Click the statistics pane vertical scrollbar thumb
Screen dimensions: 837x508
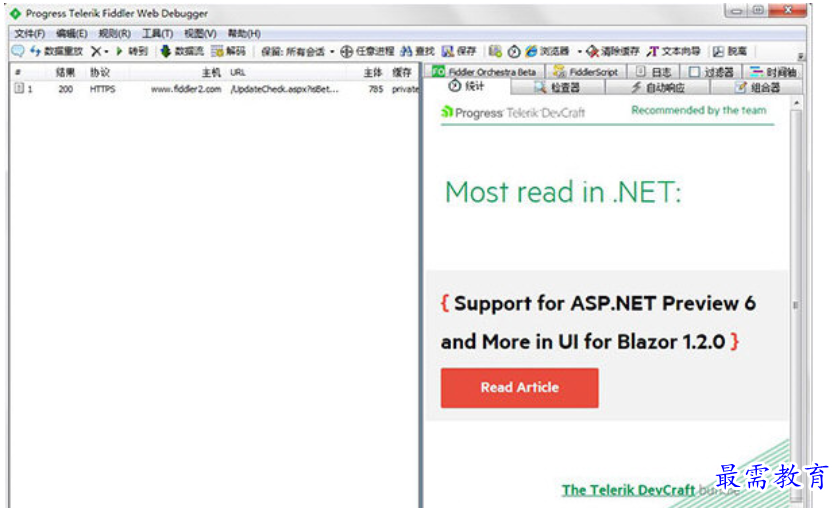click(x=796, y=305)
